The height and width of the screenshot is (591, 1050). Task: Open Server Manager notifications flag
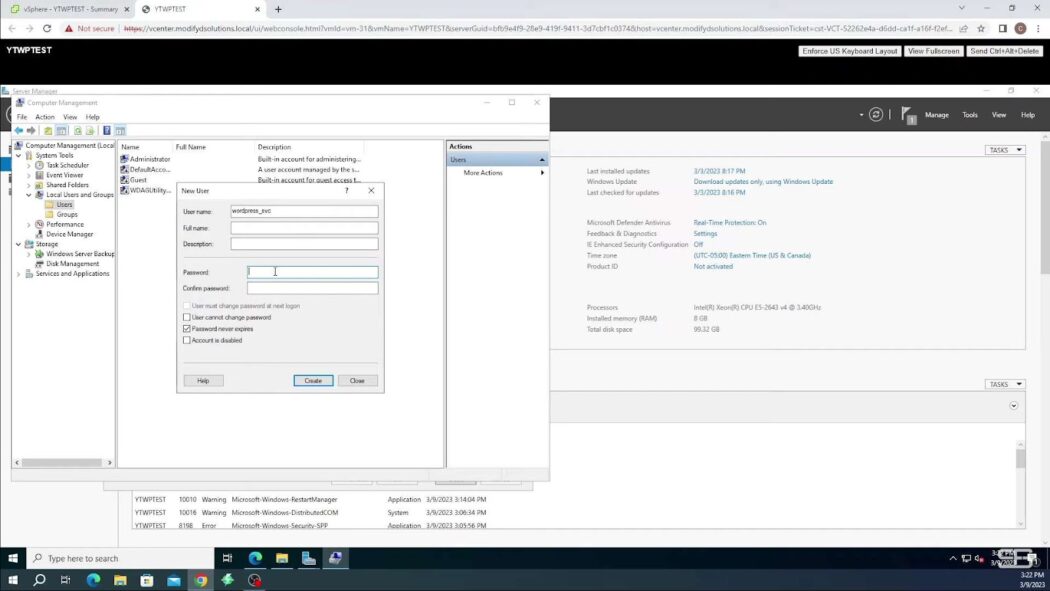(x=908, y=115)
